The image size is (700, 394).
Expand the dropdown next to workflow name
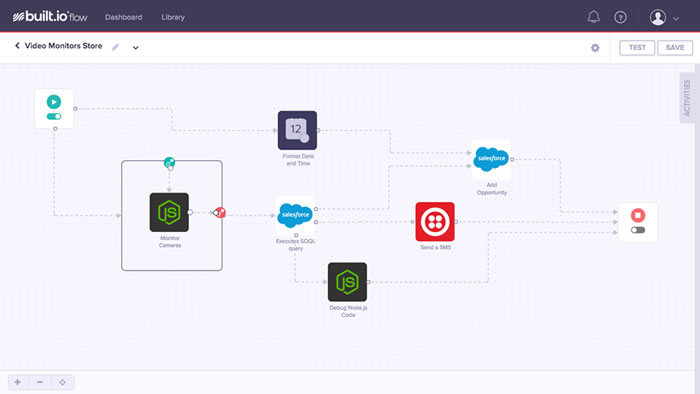[135, 47]
